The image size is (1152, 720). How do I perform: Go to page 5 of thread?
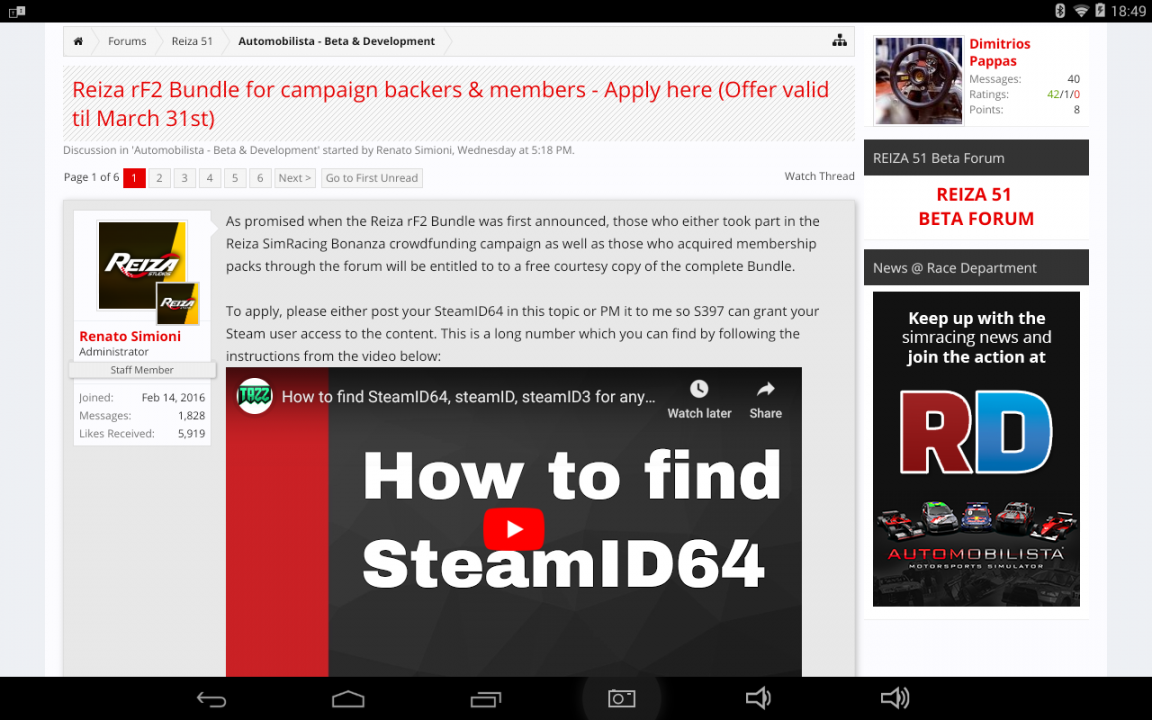point(234,178)
